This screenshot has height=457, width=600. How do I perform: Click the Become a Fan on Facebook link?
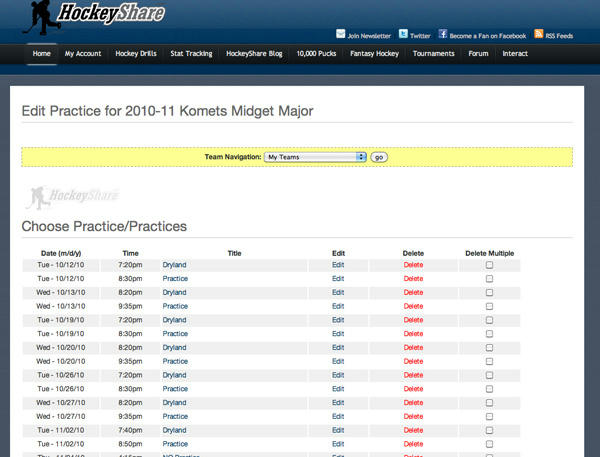click(487, 35)
